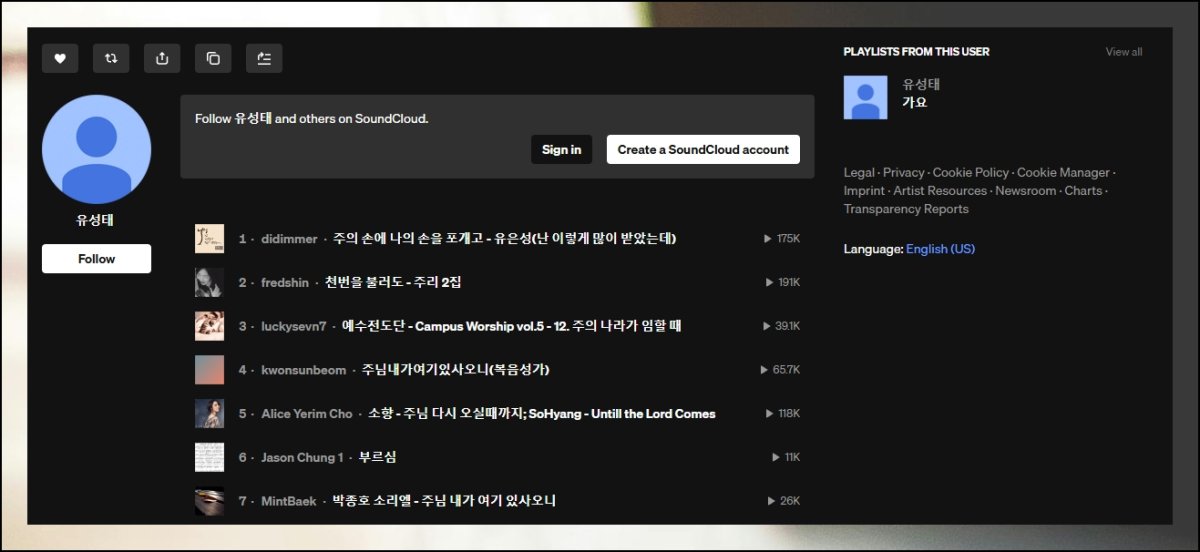Screen dimensions: 1200x552
Task: Open track 1 album artwork thumbnail
Action: pos(209,239)
